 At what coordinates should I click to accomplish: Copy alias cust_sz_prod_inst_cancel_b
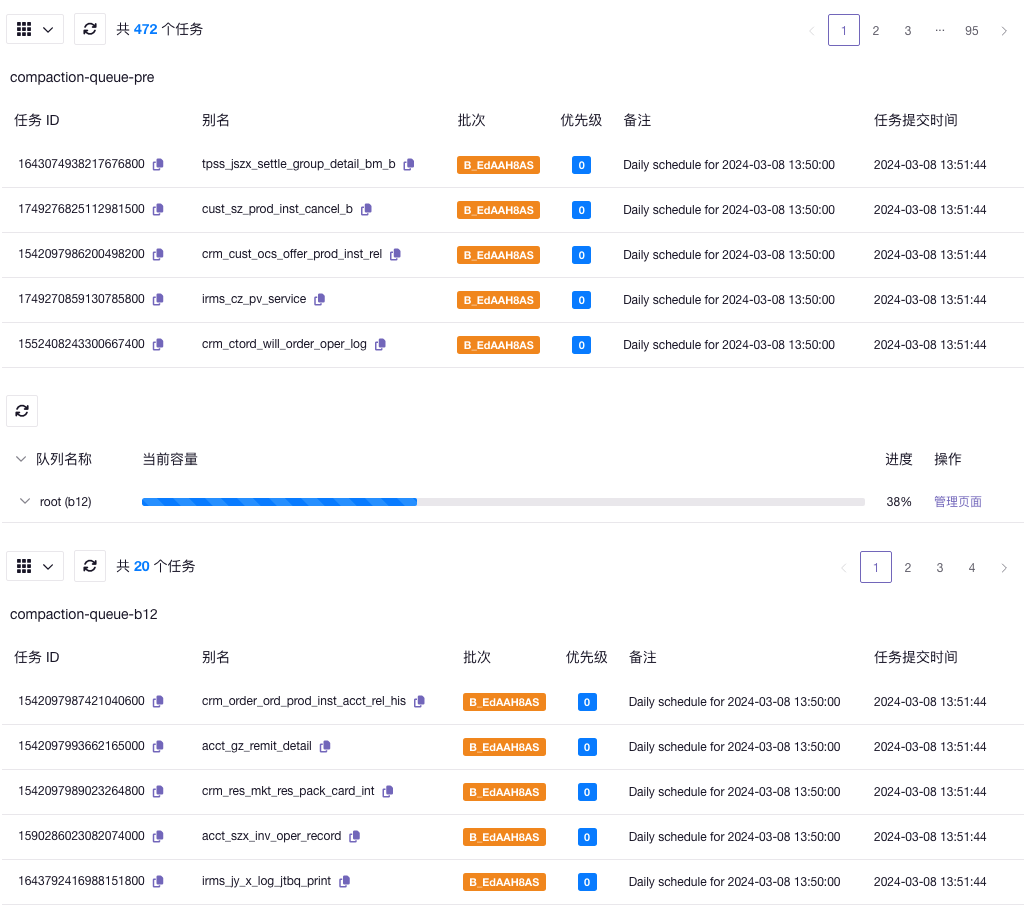tap(366, 210)
